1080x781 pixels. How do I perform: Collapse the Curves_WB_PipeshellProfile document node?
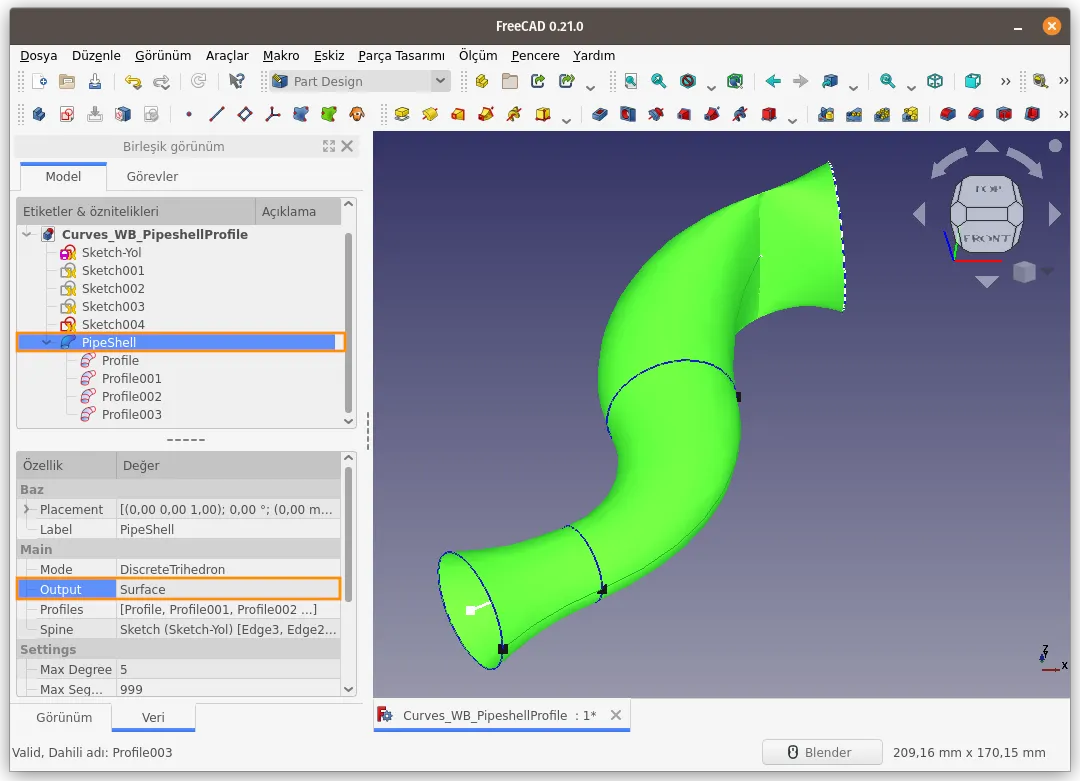[27, 235]
